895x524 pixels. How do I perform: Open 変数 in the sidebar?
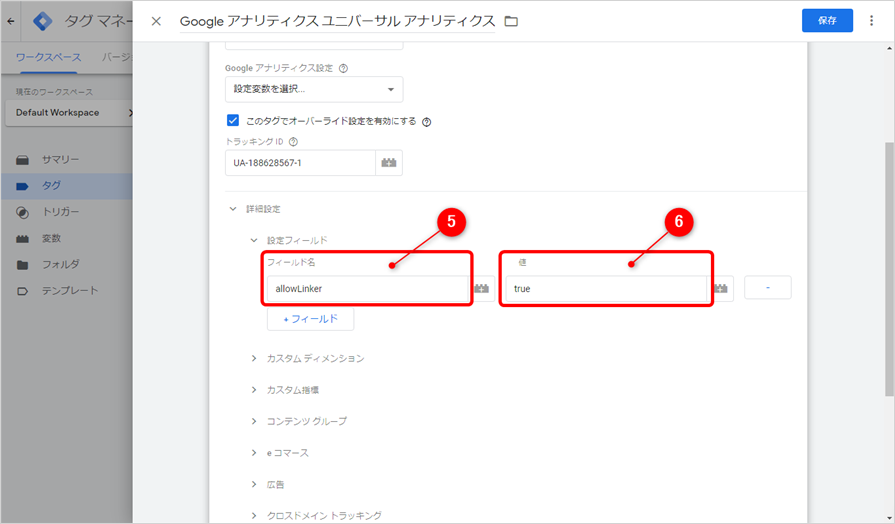(66, 239)
